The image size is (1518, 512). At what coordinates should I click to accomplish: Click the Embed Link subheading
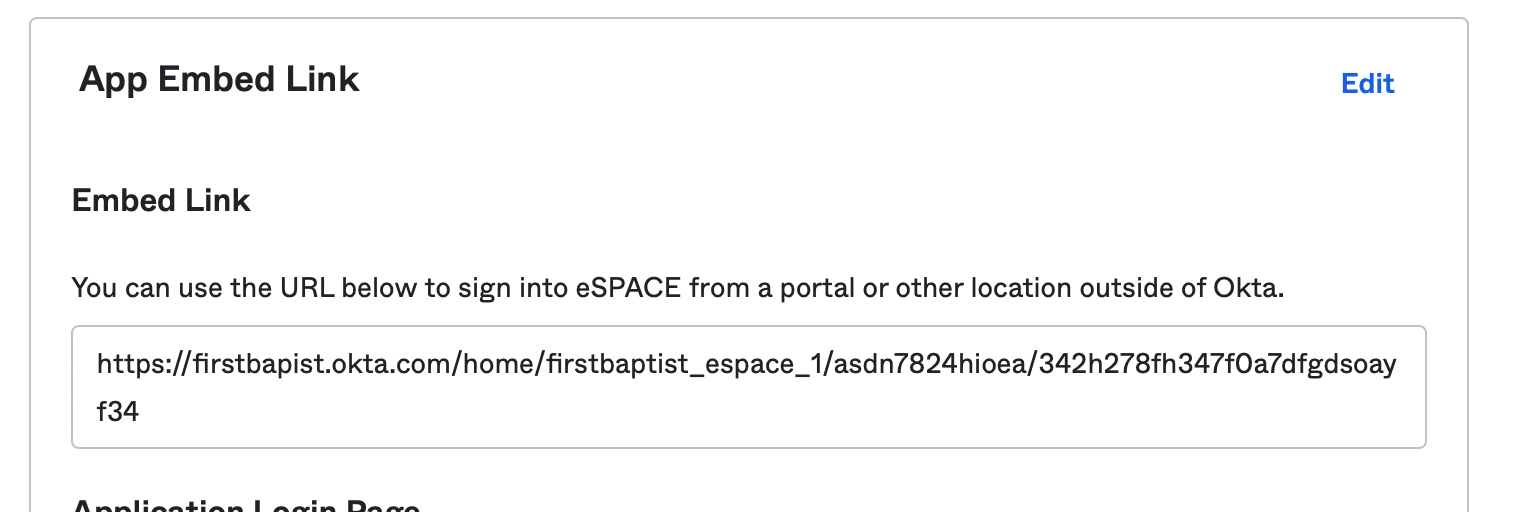pos(161,200)
